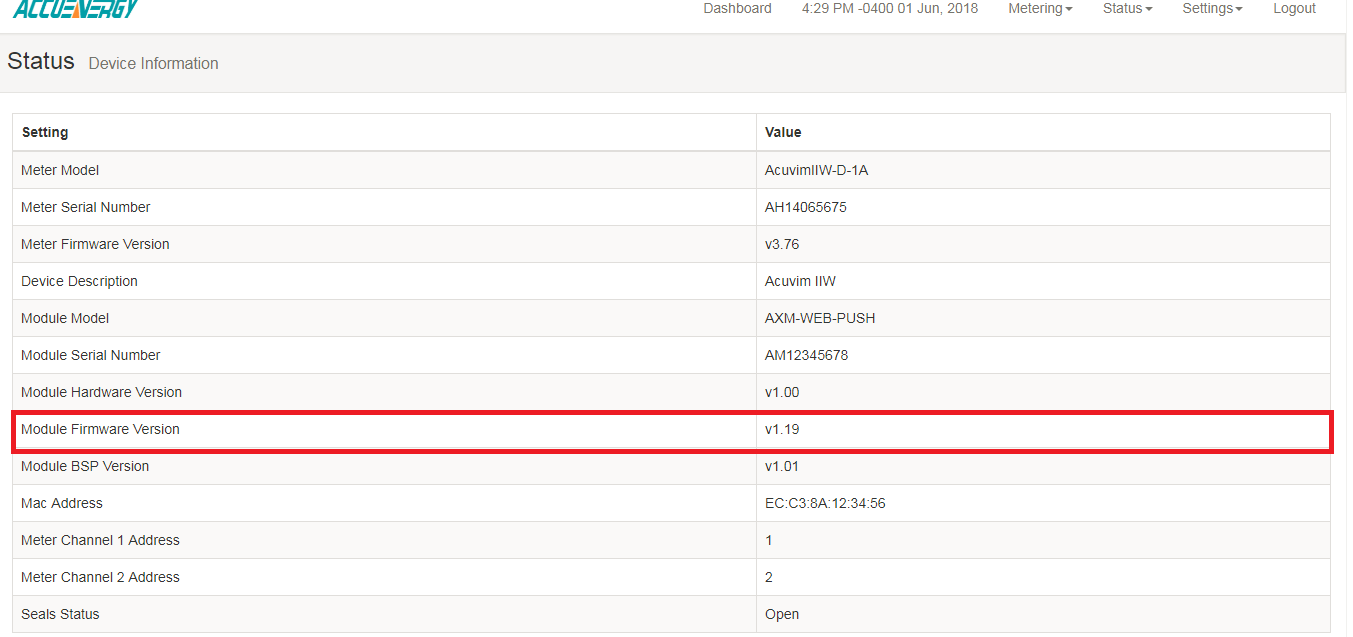The image size is (1353, 637).
Task: Click the Mac Address value
Action: (x=825, y=503)
